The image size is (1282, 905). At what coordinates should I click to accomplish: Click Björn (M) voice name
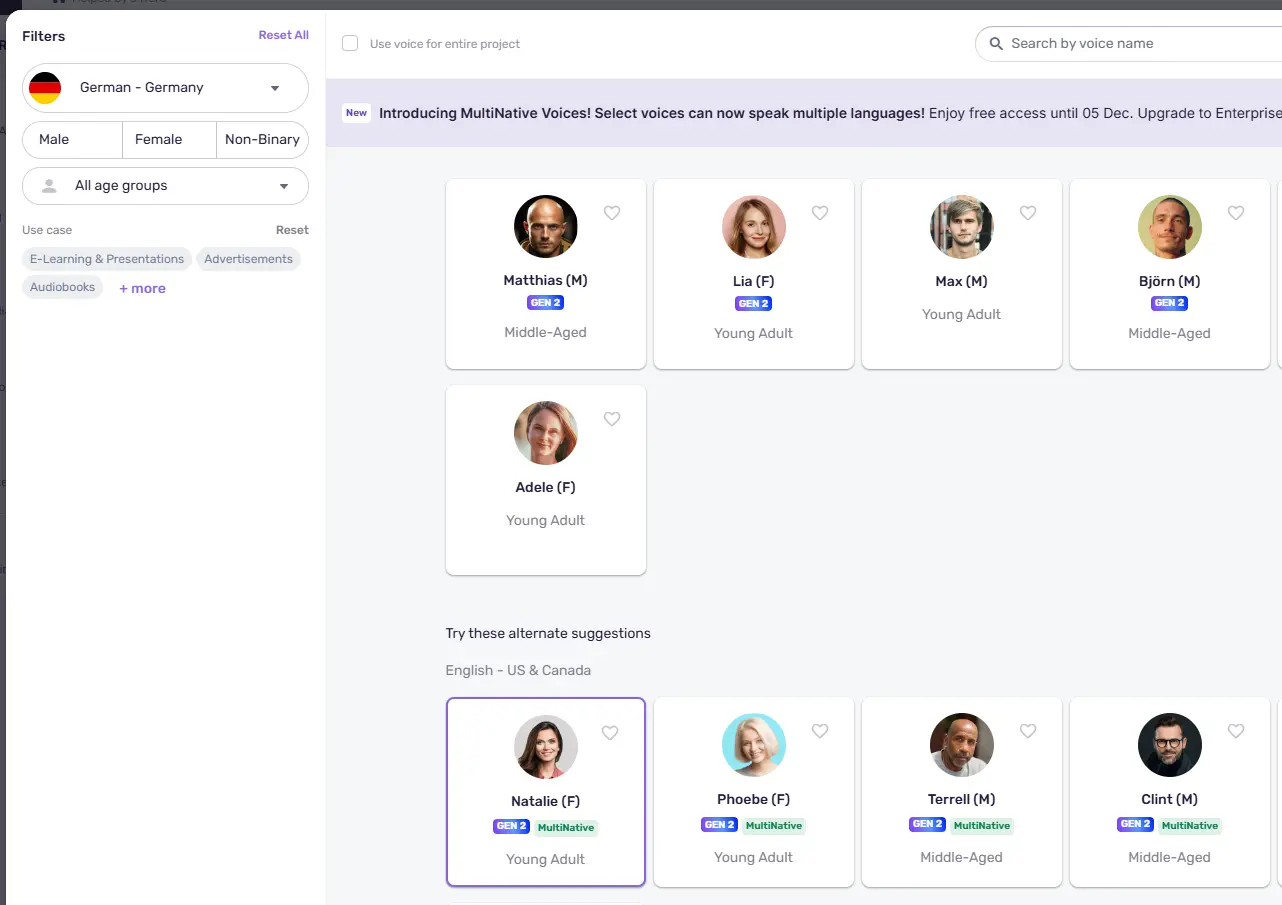tap(1170, 281)
